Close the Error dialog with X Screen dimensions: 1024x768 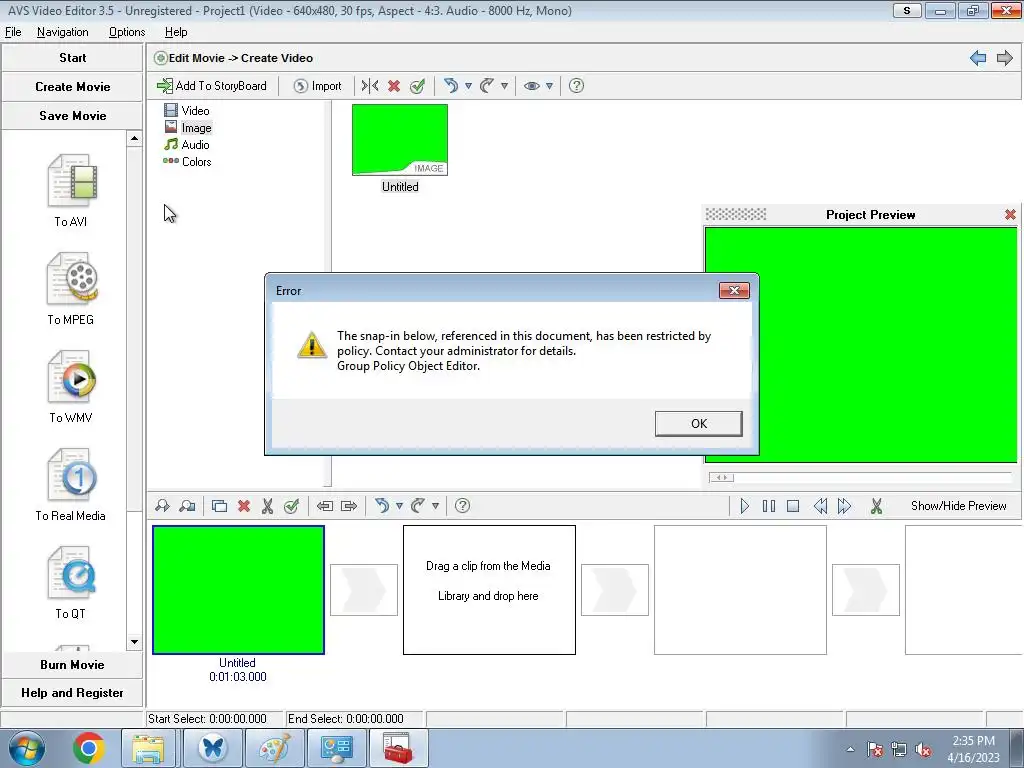(x=734, y=291)
